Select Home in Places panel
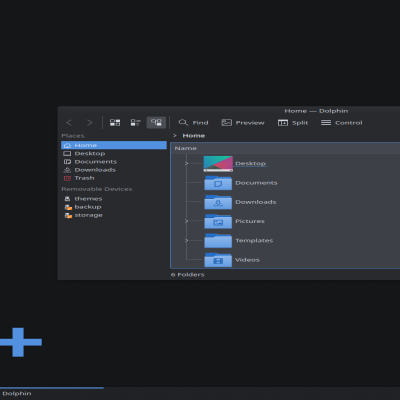The image size is (400, 400). click(x=114, y=145)
